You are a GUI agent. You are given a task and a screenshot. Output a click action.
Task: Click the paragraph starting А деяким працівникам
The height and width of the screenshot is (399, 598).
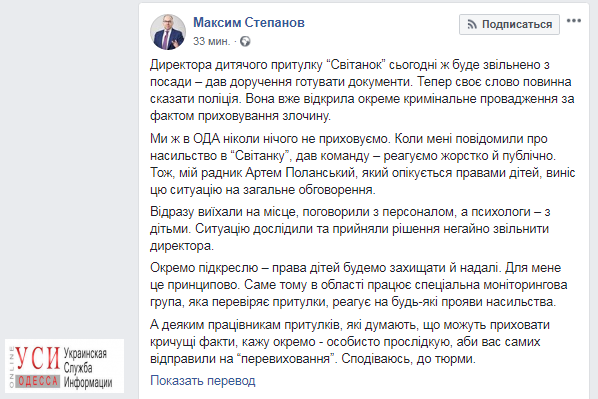[x=350, y=342]
